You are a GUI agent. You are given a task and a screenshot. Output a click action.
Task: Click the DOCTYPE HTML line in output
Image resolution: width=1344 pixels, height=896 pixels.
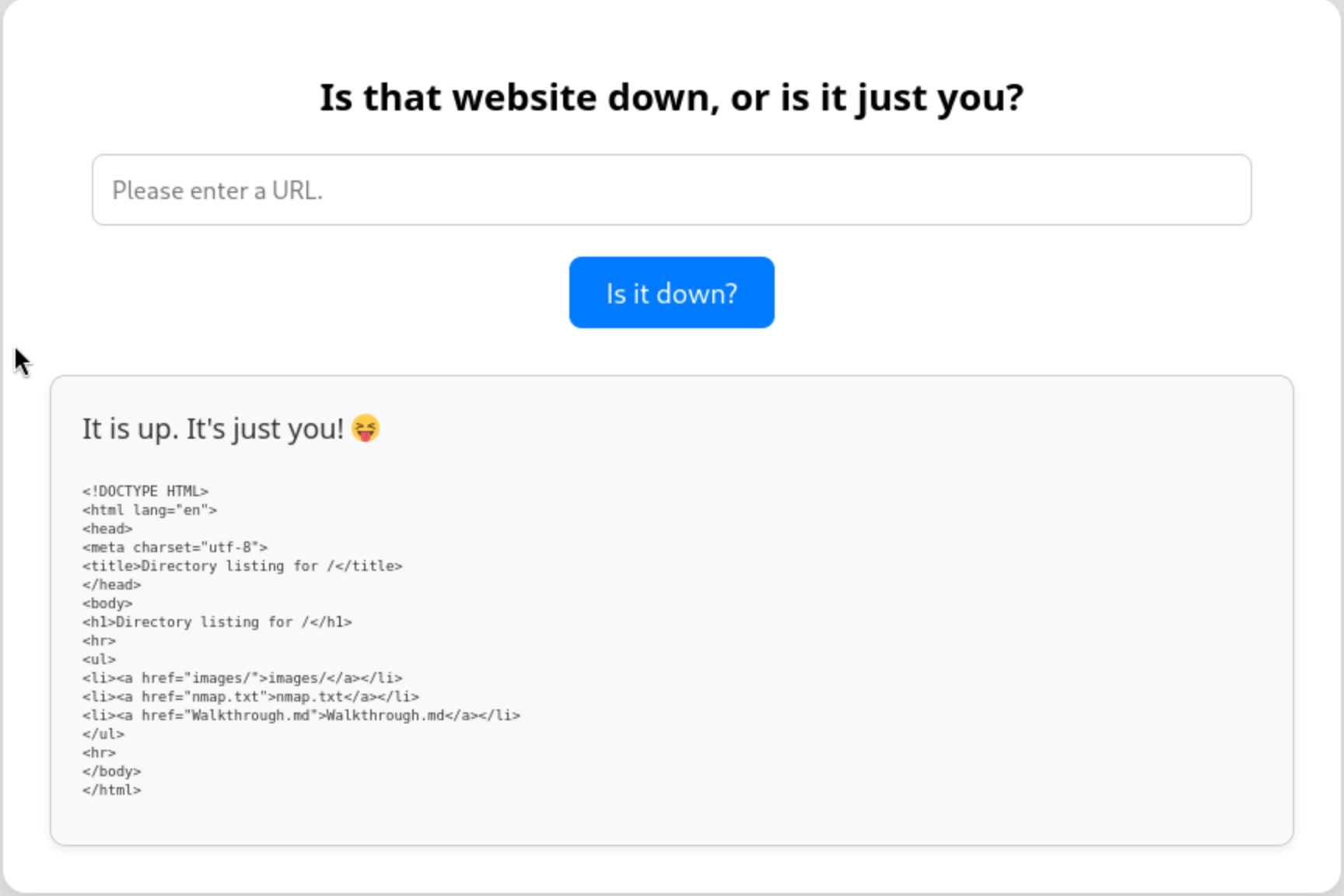pyautogui.click(x=145, y=492)
